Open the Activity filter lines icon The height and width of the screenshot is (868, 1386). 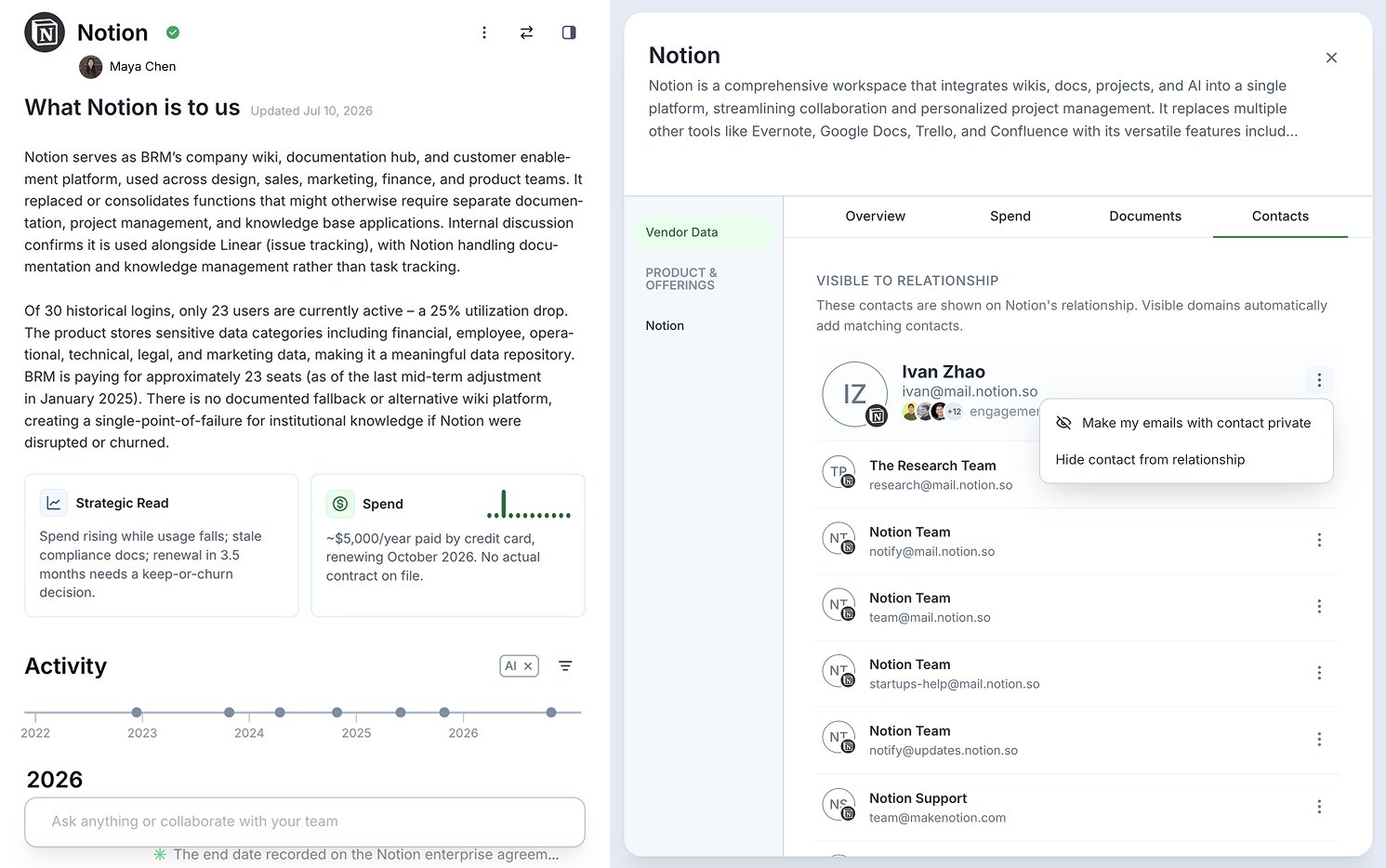point(565,666)
